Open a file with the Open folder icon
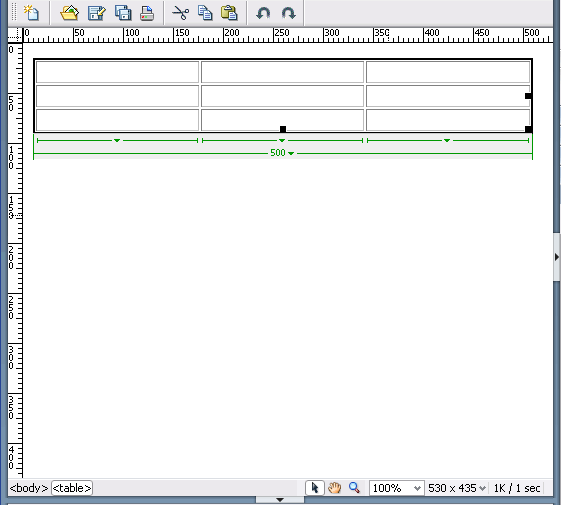 point(69,13)
